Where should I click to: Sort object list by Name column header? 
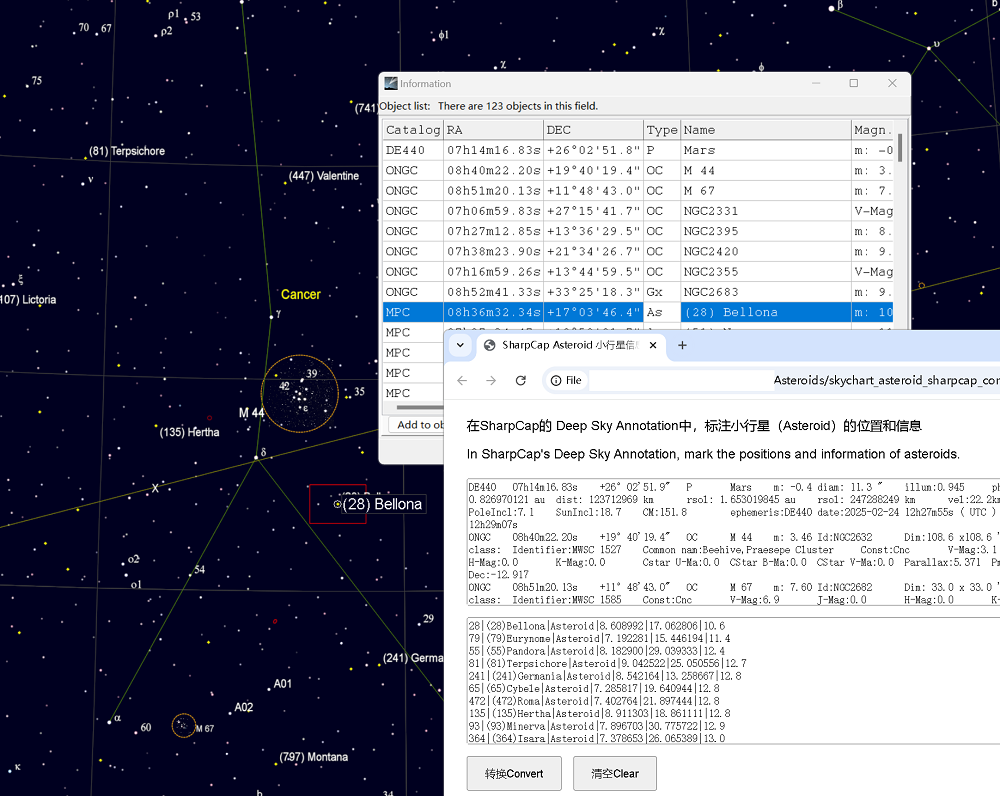coord(764,130)
